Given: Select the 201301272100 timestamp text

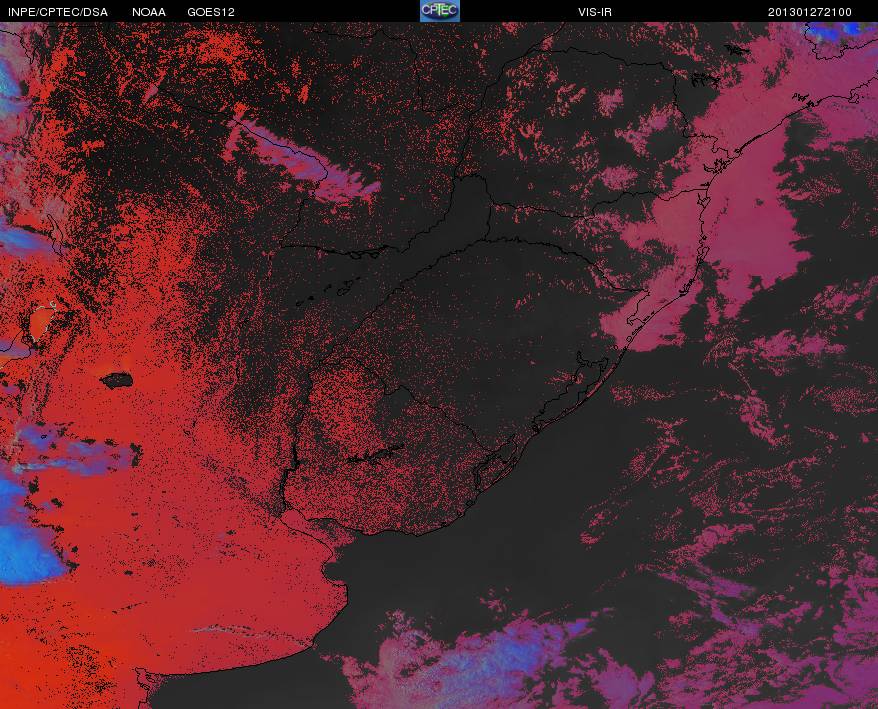Looking at the screenshot, I should tap(810, 12).
